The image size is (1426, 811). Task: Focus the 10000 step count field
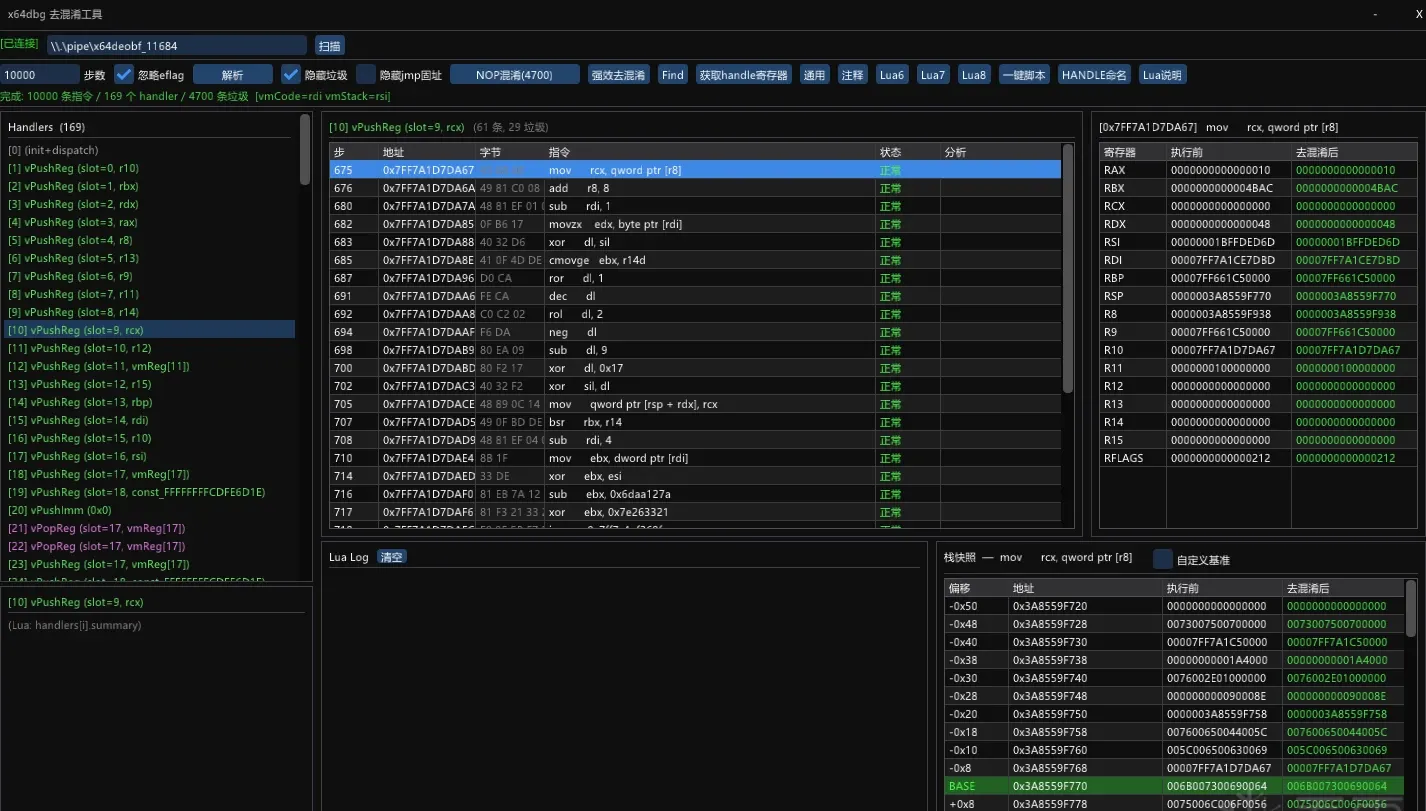pos(40,75)
